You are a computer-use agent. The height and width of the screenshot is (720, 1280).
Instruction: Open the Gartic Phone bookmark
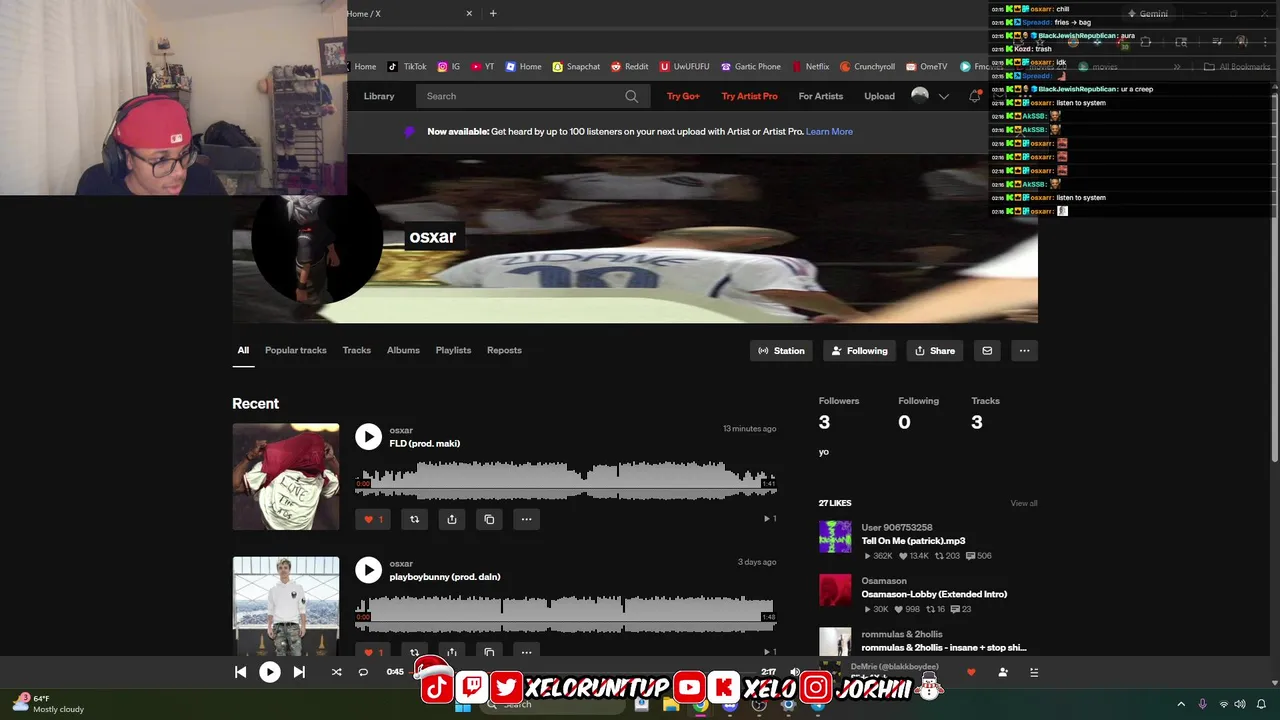click(x=750, y=67)
